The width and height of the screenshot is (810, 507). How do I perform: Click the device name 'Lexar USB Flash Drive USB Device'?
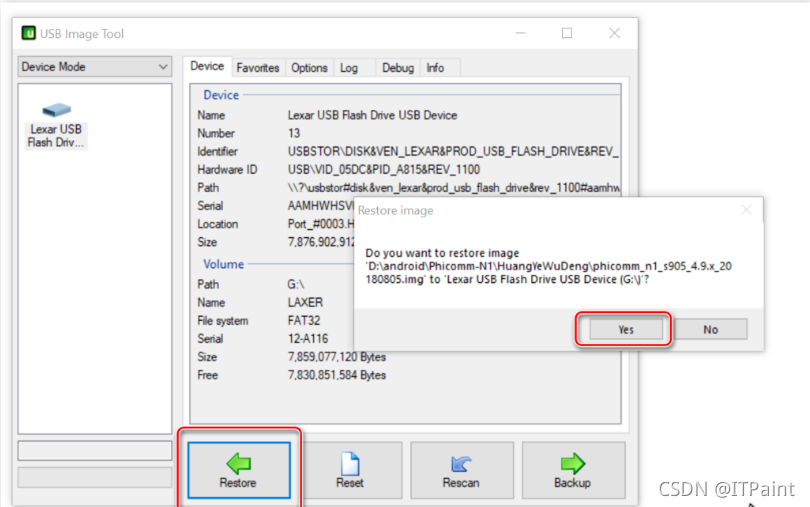click(x=372, y=115)
